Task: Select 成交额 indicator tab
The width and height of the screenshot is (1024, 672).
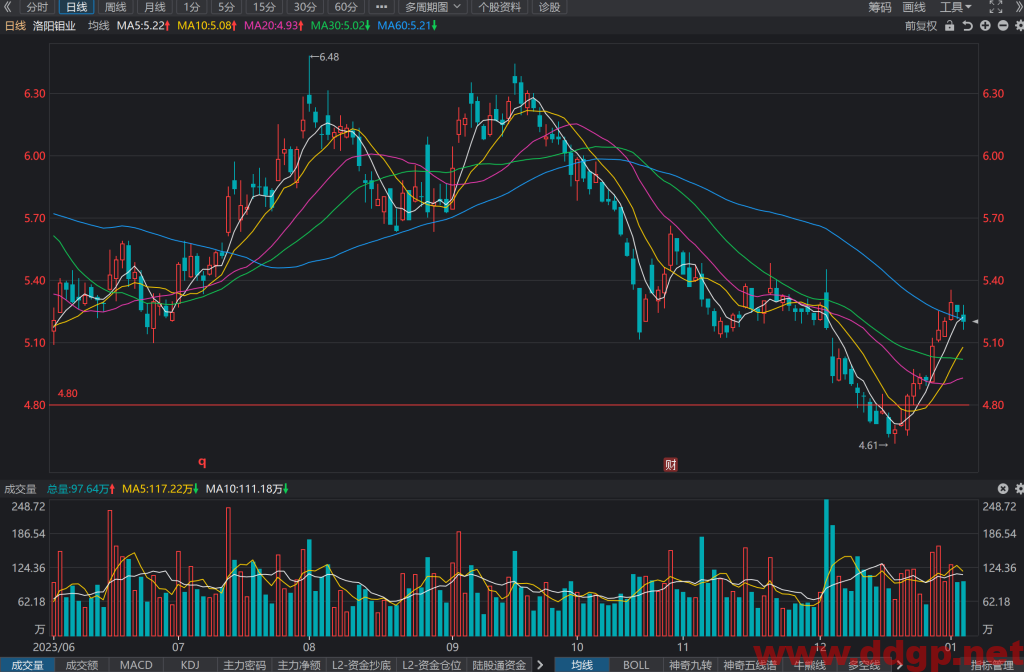Action: pos(82,665)
